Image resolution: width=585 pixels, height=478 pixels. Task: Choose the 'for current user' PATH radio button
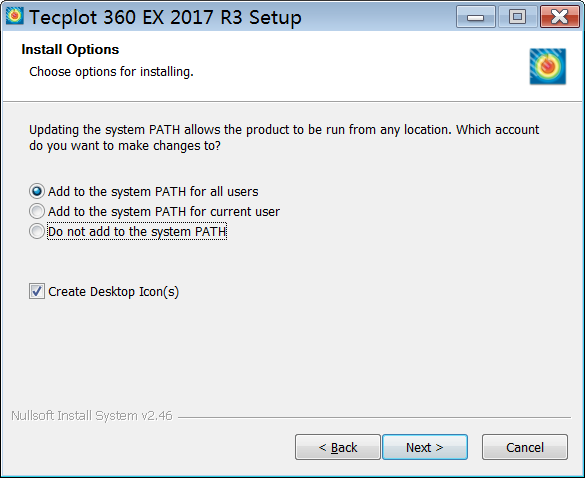point(37,211)
